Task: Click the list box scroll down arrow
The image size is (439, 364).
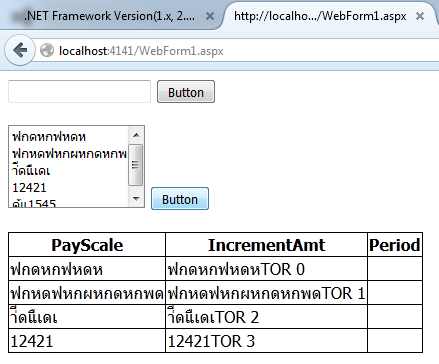Action: click(x=136, y=199)
